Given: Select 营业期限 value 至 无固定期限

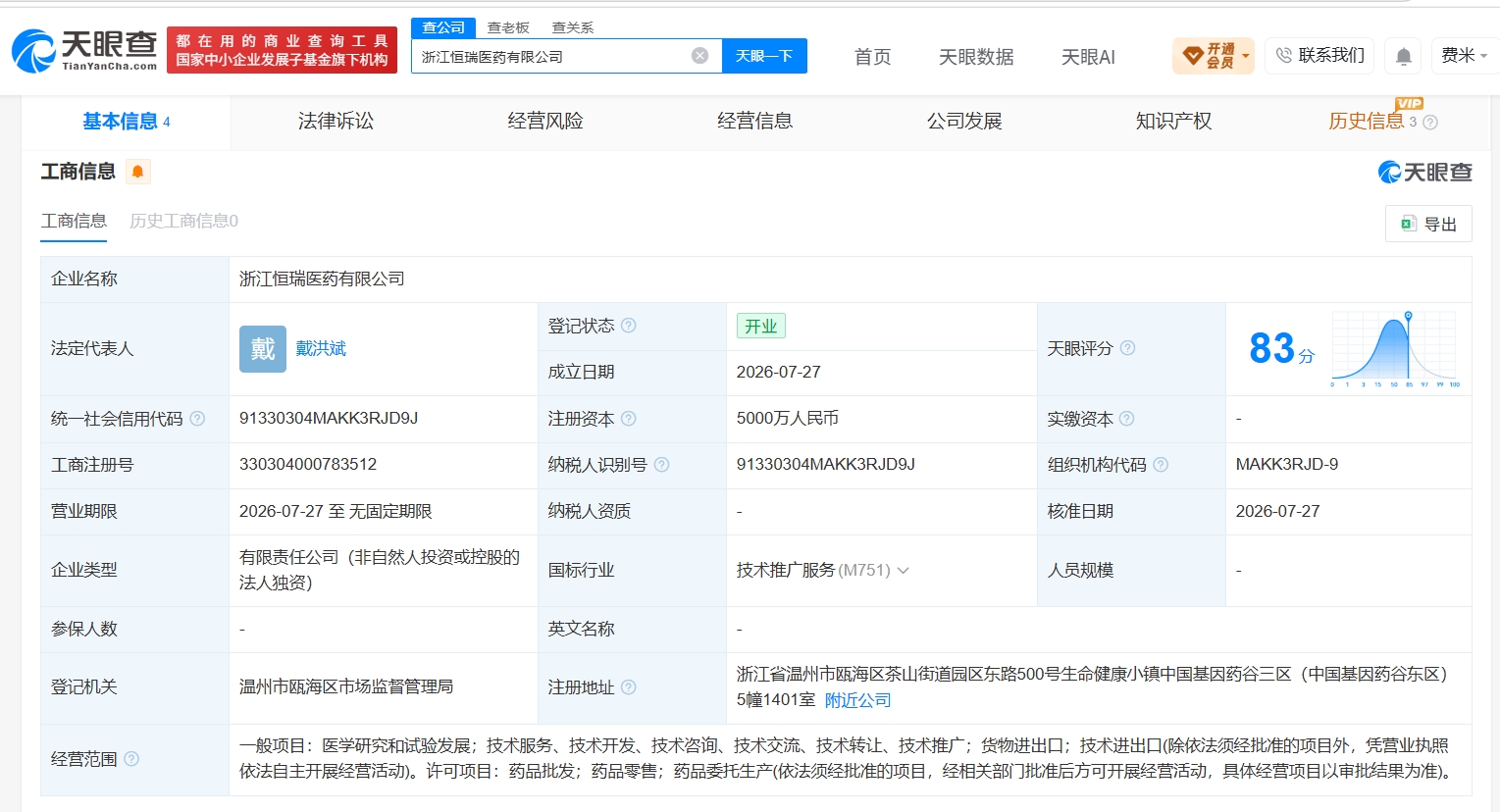Looking at the screenshot, I should tap(336, 512).
